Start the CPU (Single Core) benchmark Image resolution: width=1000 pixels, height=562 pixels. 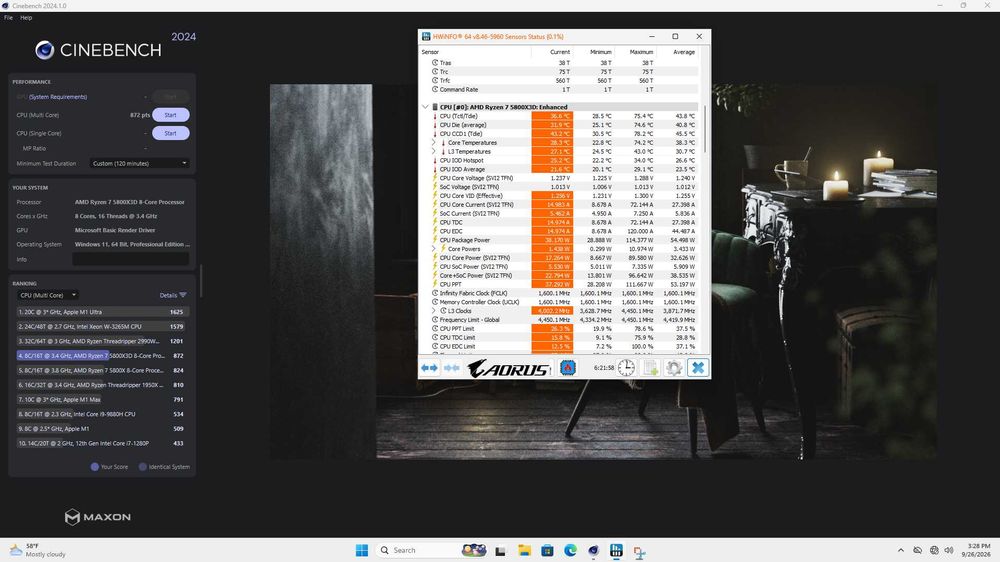(170, 133)
